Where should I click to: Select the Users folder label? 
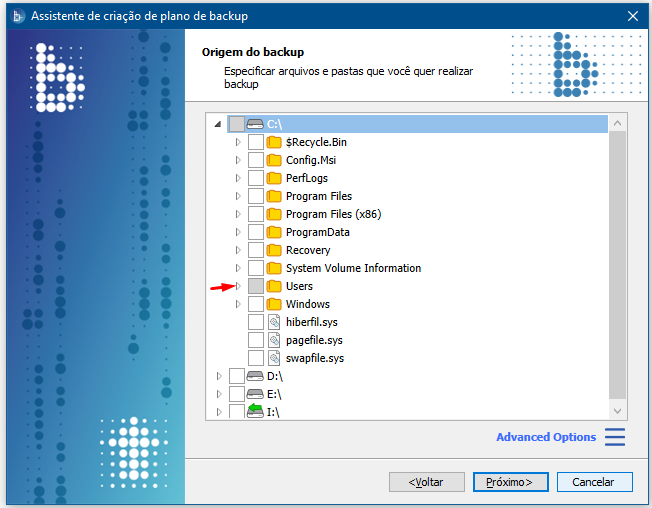299,286
